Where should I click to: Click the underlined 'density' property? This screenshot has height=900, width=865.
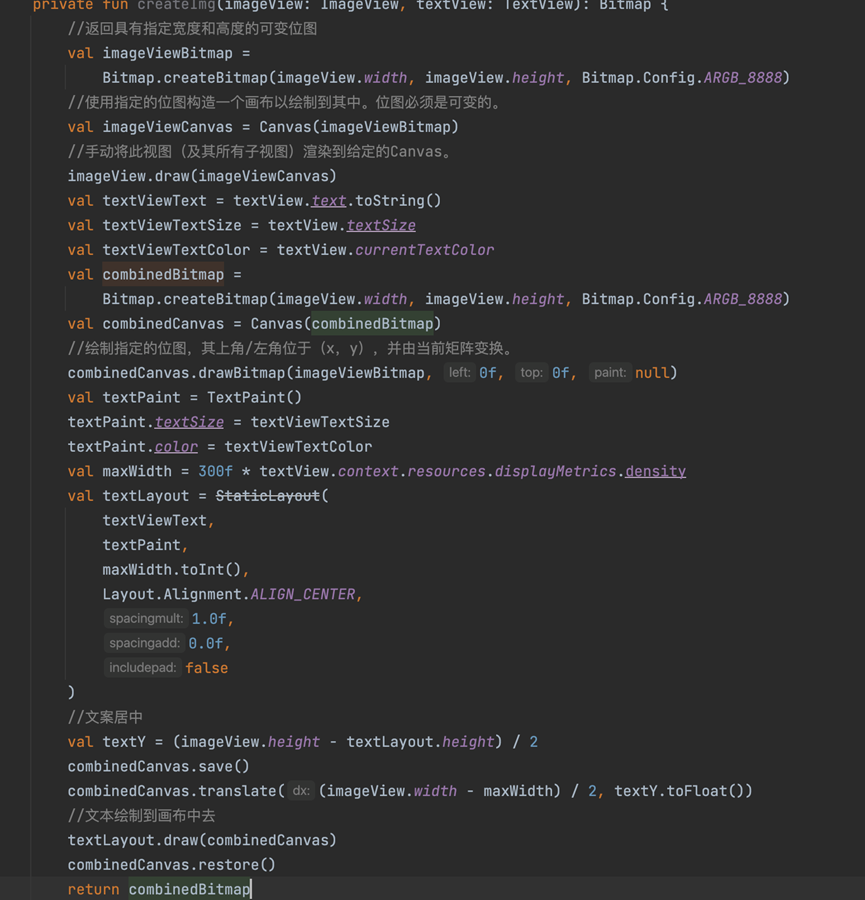tap(655, 472)
